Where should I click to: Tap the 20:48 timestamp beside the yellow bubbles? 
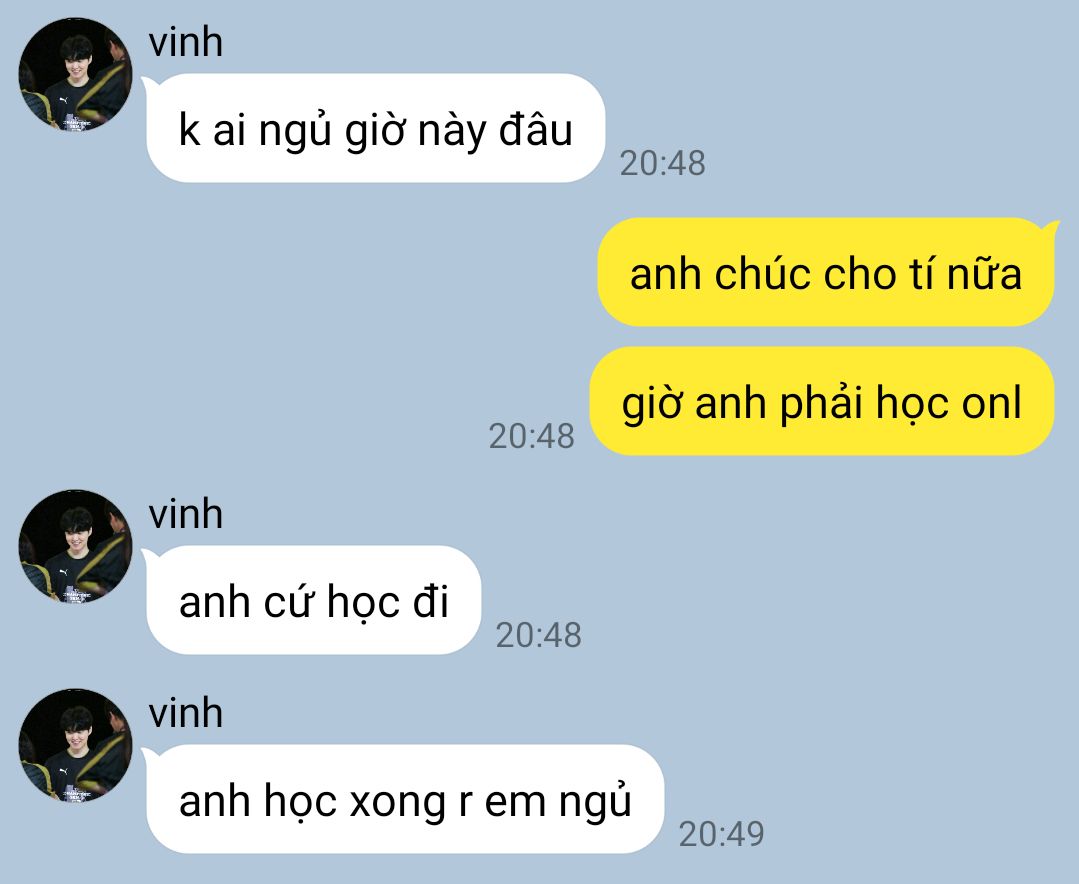pyautogui.click(x=531, y=436)
